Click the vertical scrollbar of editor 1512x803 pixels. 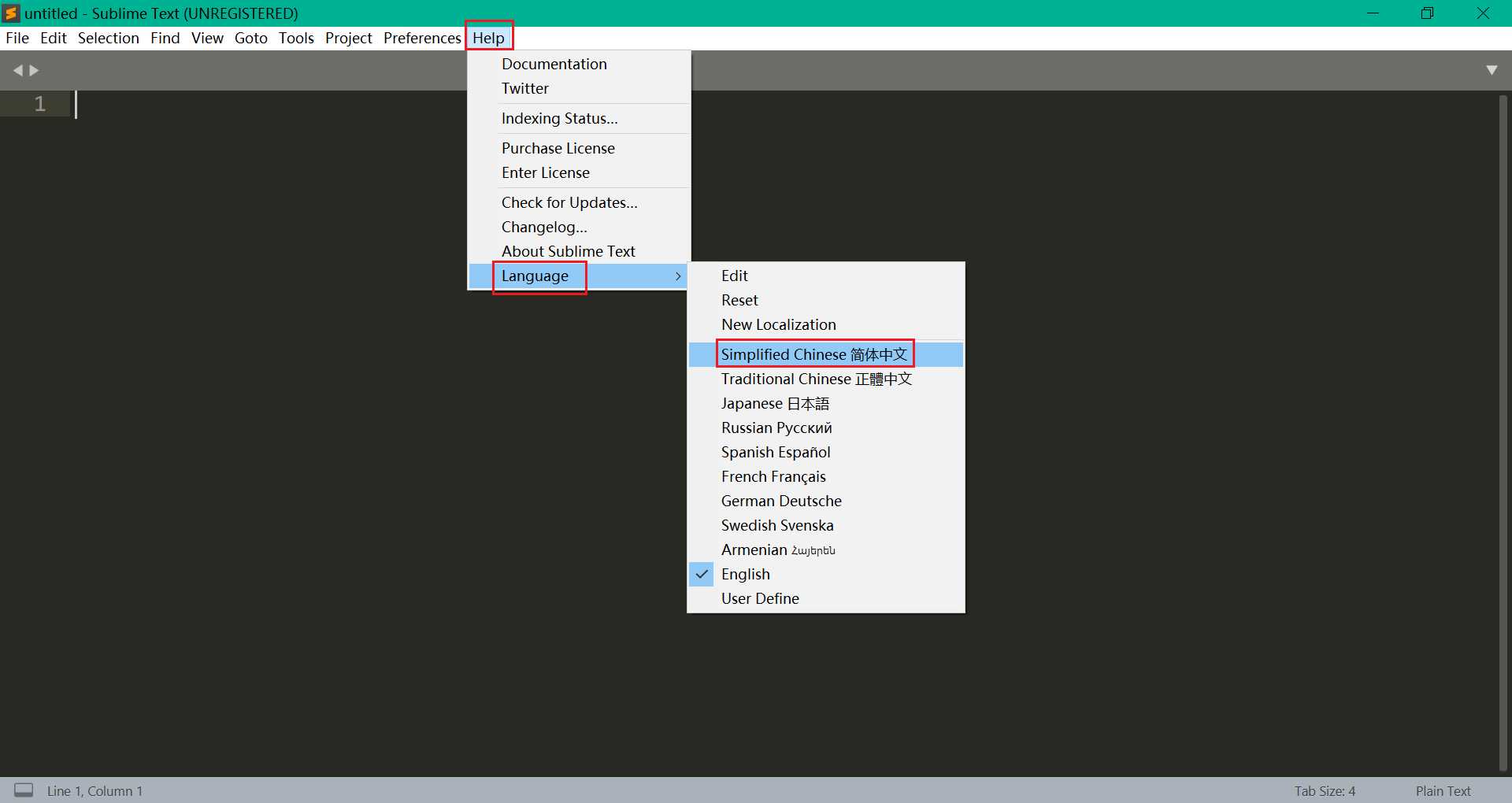(x=1503, y=432)
